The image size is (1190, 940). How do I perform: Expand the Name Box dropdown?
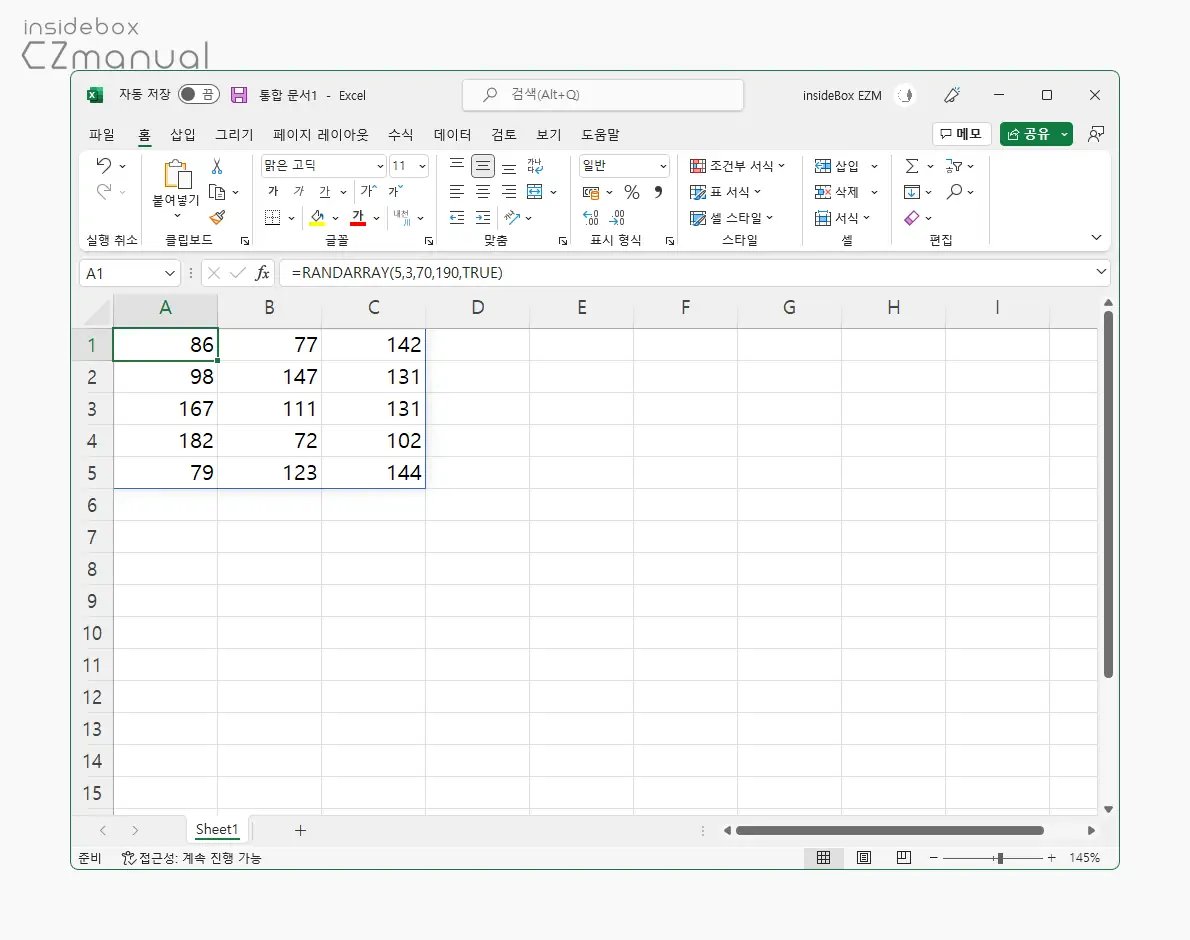[x=169, y=273]
